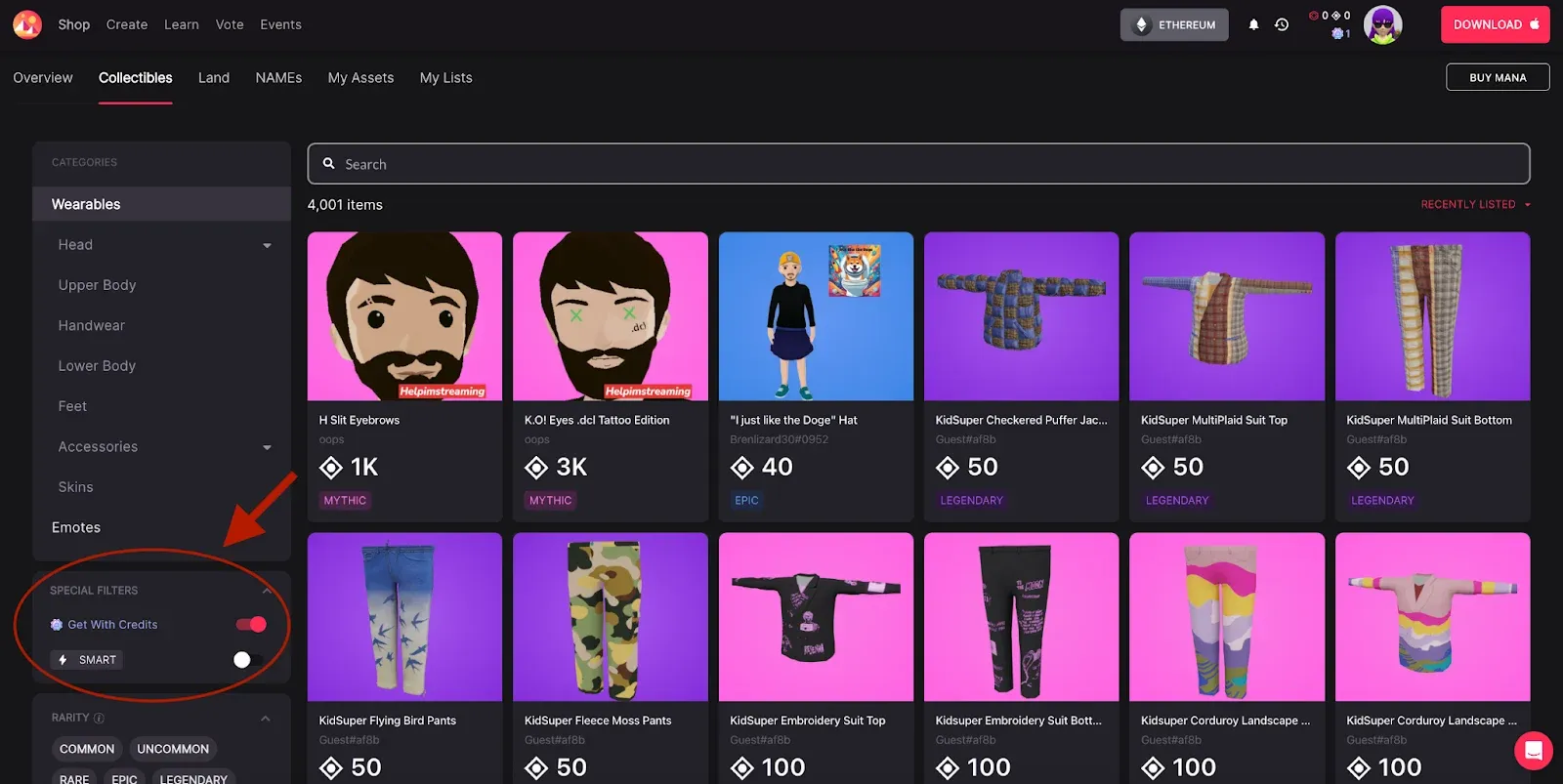Open Kidsuper Embroidery Suit Bottom item

(x=1022, y=658)
